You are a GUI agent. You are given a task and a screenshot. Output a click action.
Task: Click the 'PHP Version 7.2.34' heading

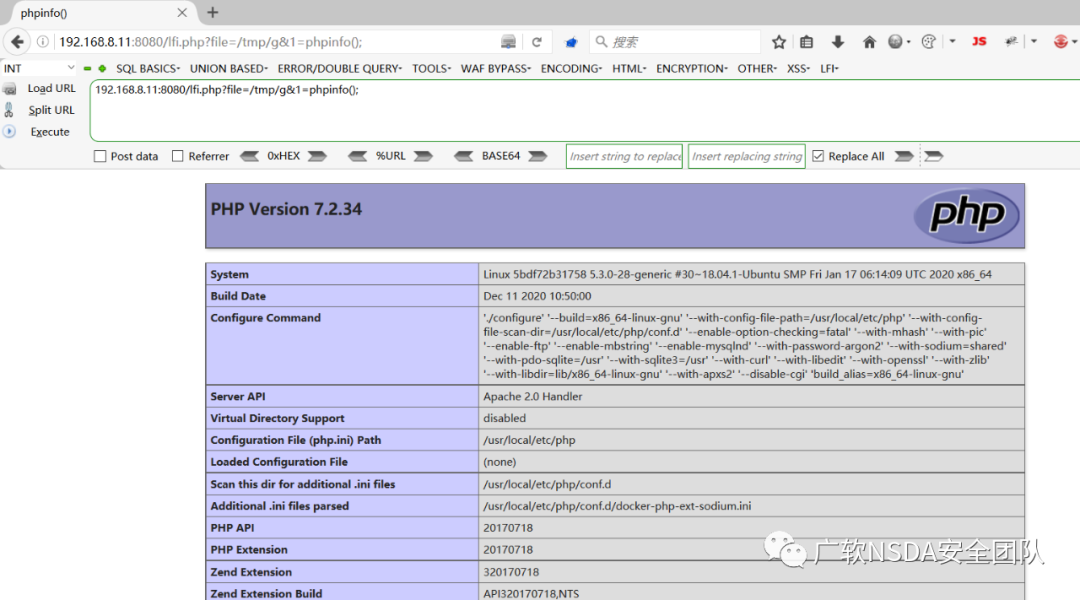point(286,209)
